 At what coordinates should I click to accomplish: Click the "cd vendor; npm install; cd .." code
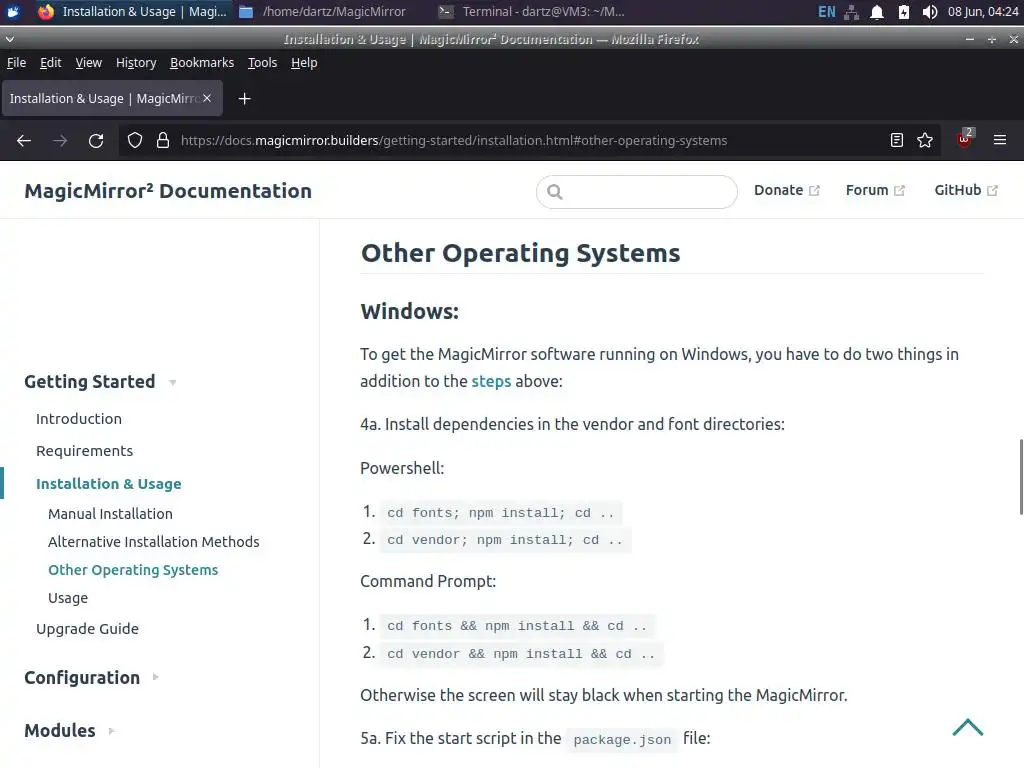tap(505, 540)
